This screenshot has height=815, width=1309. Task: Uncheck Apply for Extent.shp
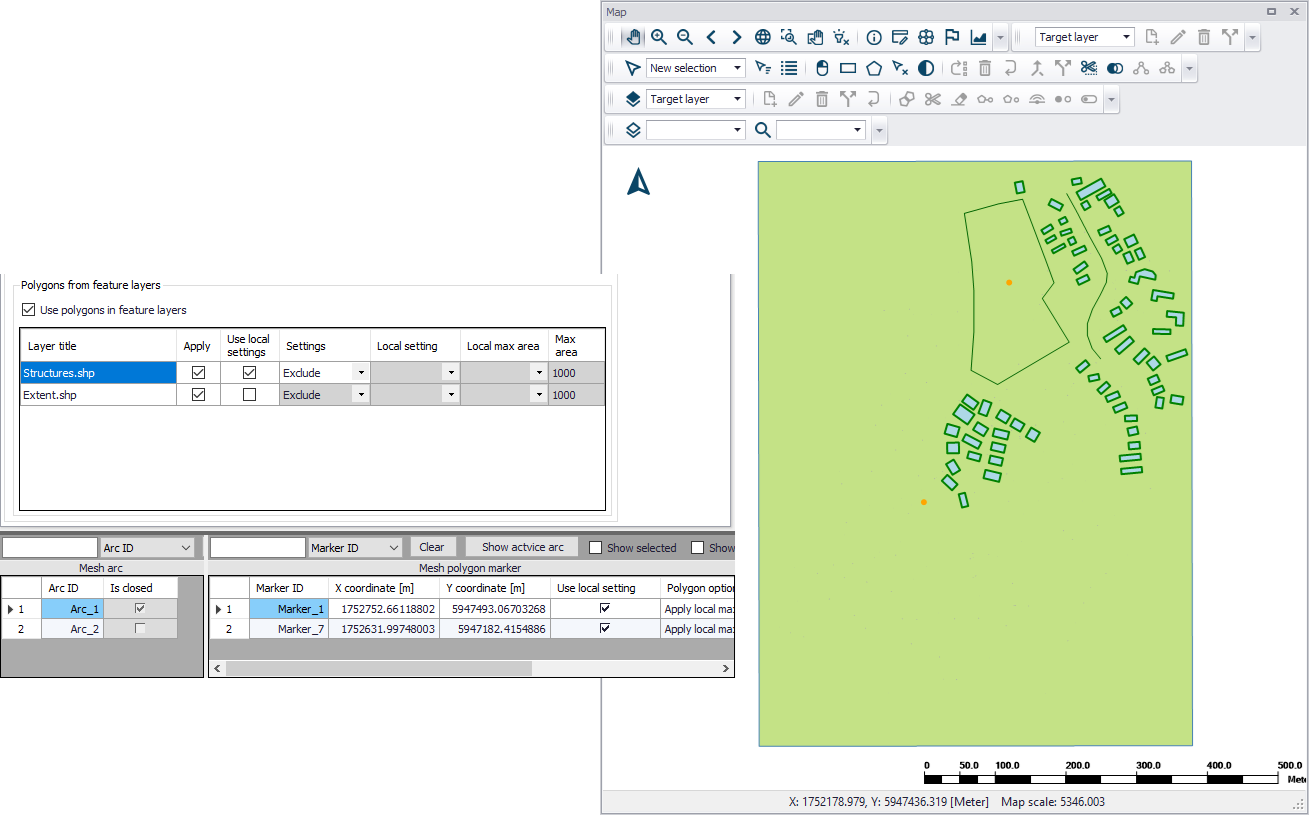pyautogui.click(x=198, y=395)
